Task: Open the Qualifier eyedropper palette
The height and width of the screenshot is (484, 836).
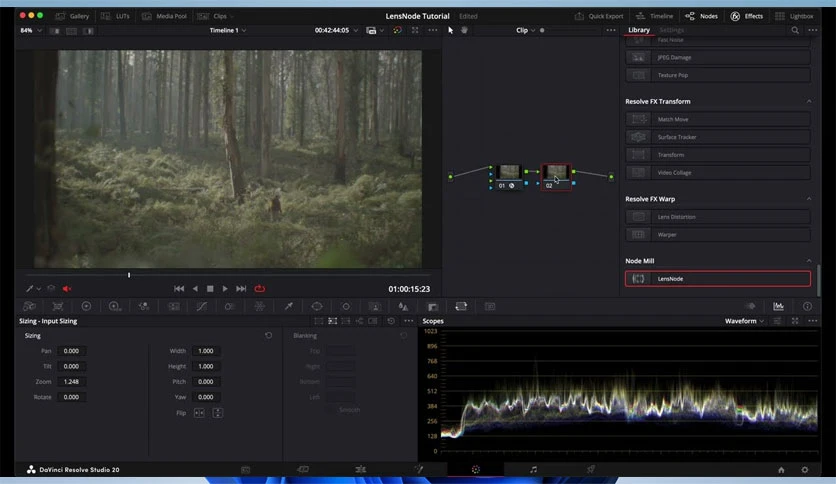Action: point(288,306)
